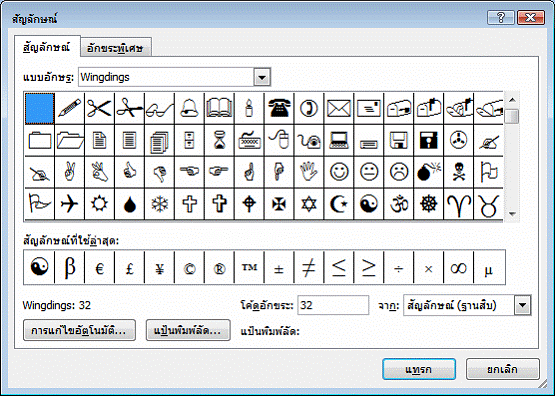Viewport: 555px width, 396px height.
Task: Select the Star of David symbol
Action: coord(309,204)
